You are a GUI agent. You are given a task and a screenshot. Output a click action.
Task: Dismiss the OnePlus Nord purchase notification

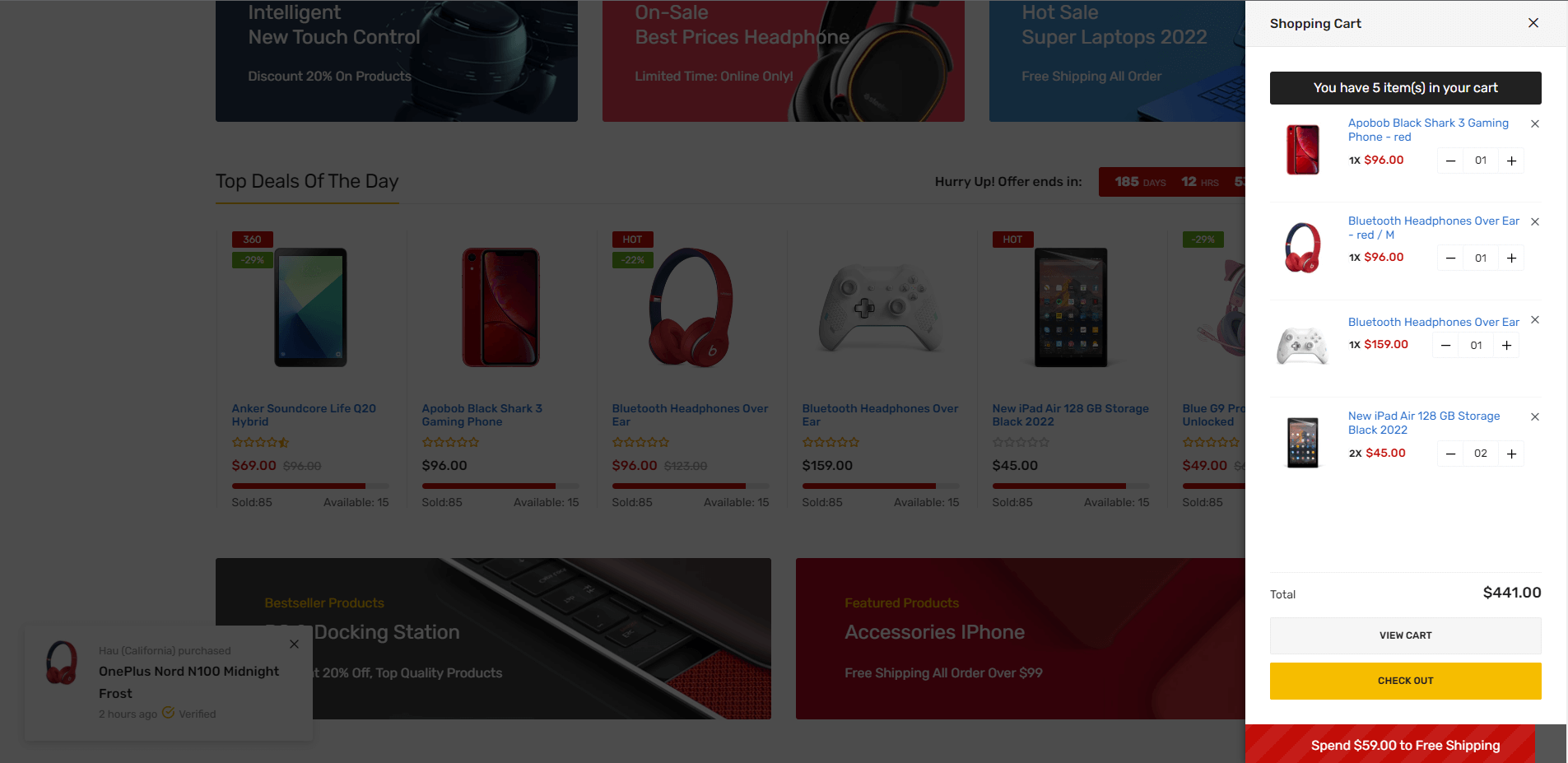(x=294, y=644)
